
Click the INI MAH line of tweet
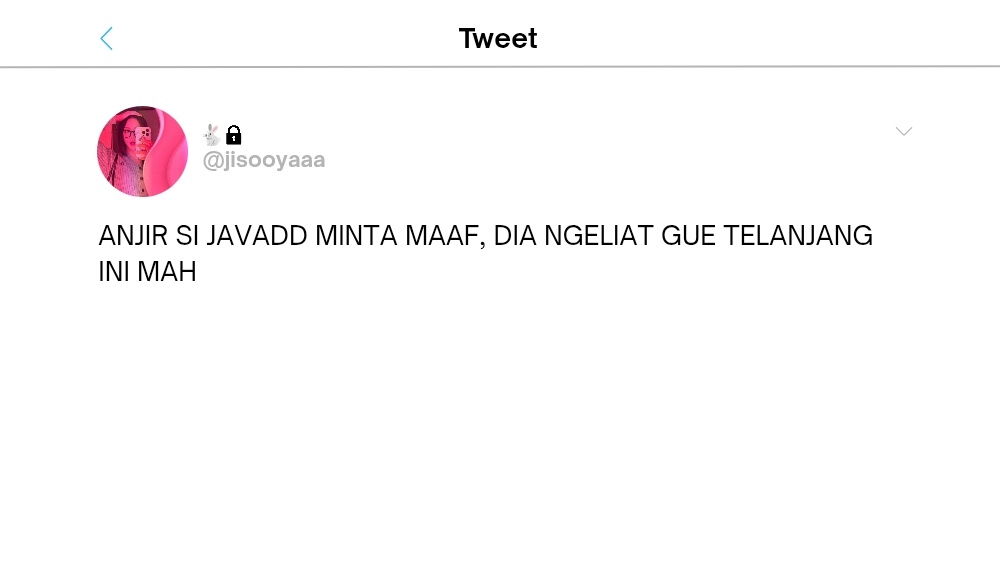[147, 272]
